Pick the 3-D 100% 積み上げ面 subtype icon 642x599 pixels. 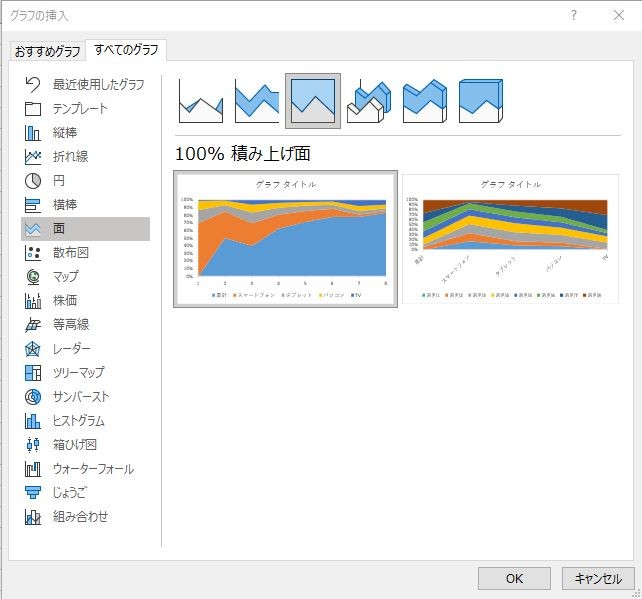coord(481,101)
